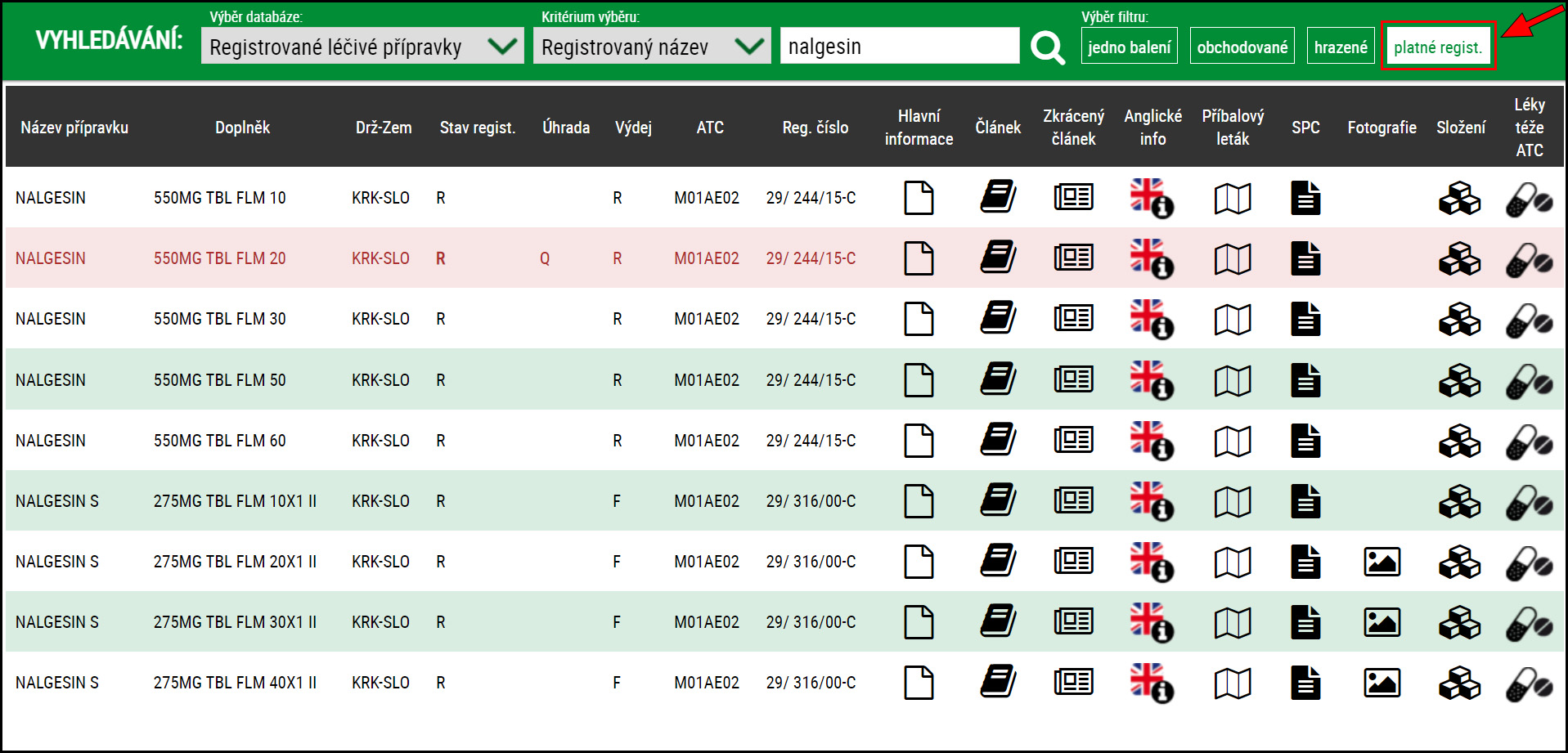
Task: Open Zkrácený článek for NALGESIN S 30X1 II
Action: [1073, 621]
